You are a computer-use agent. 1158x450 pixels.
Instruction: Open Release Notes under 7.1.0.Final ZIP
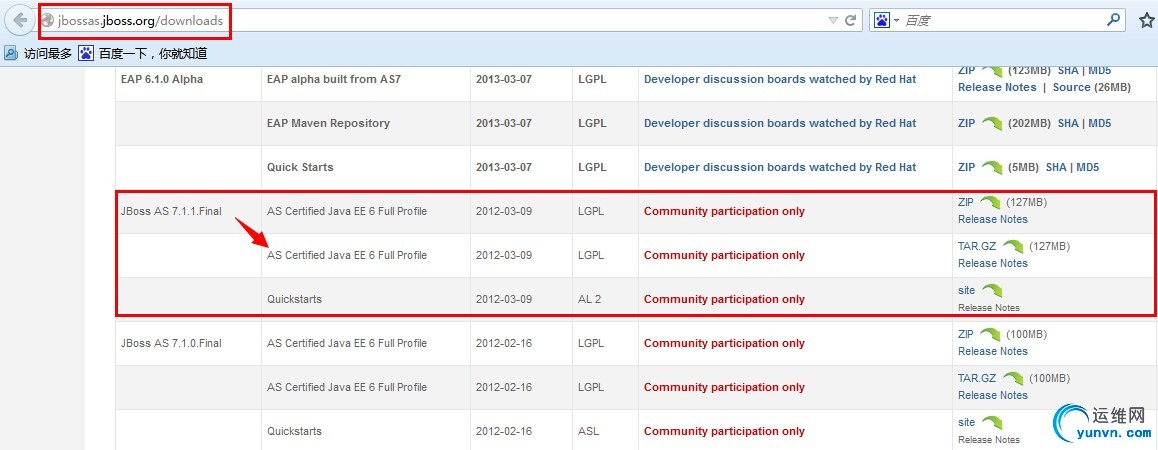point(993,351)
